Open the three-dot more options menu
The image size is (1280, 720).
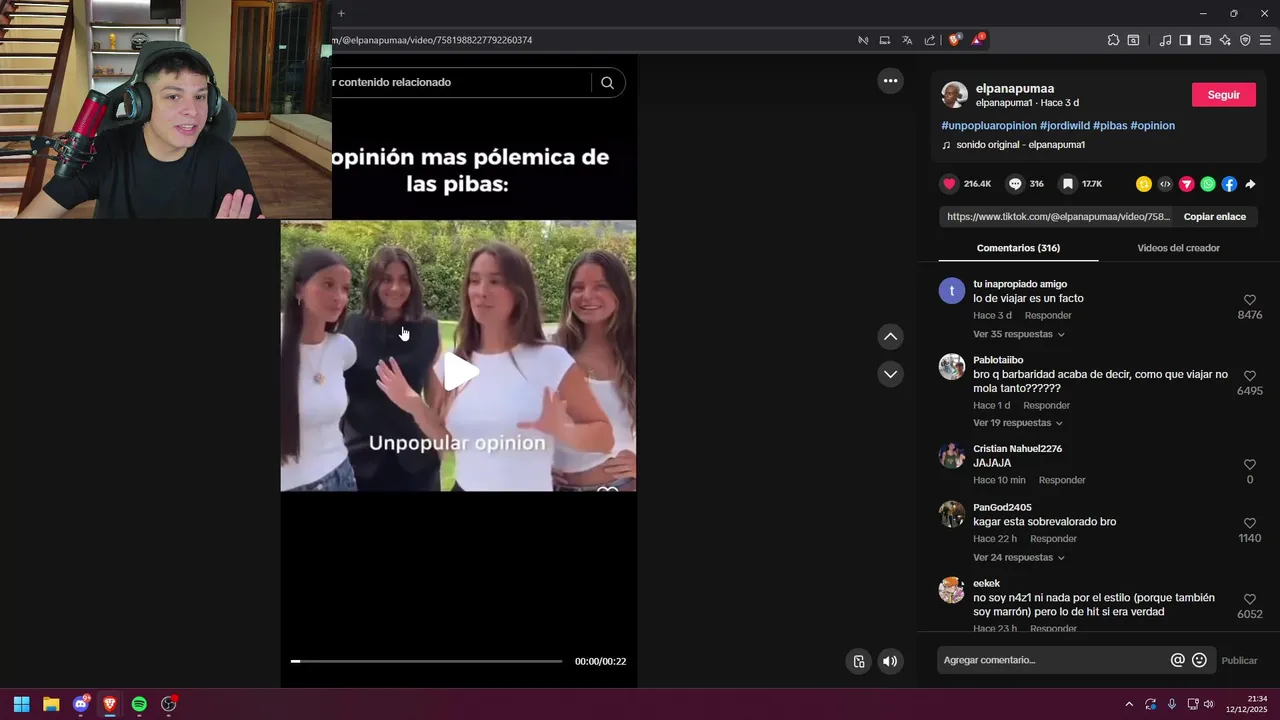pos(890,81)
